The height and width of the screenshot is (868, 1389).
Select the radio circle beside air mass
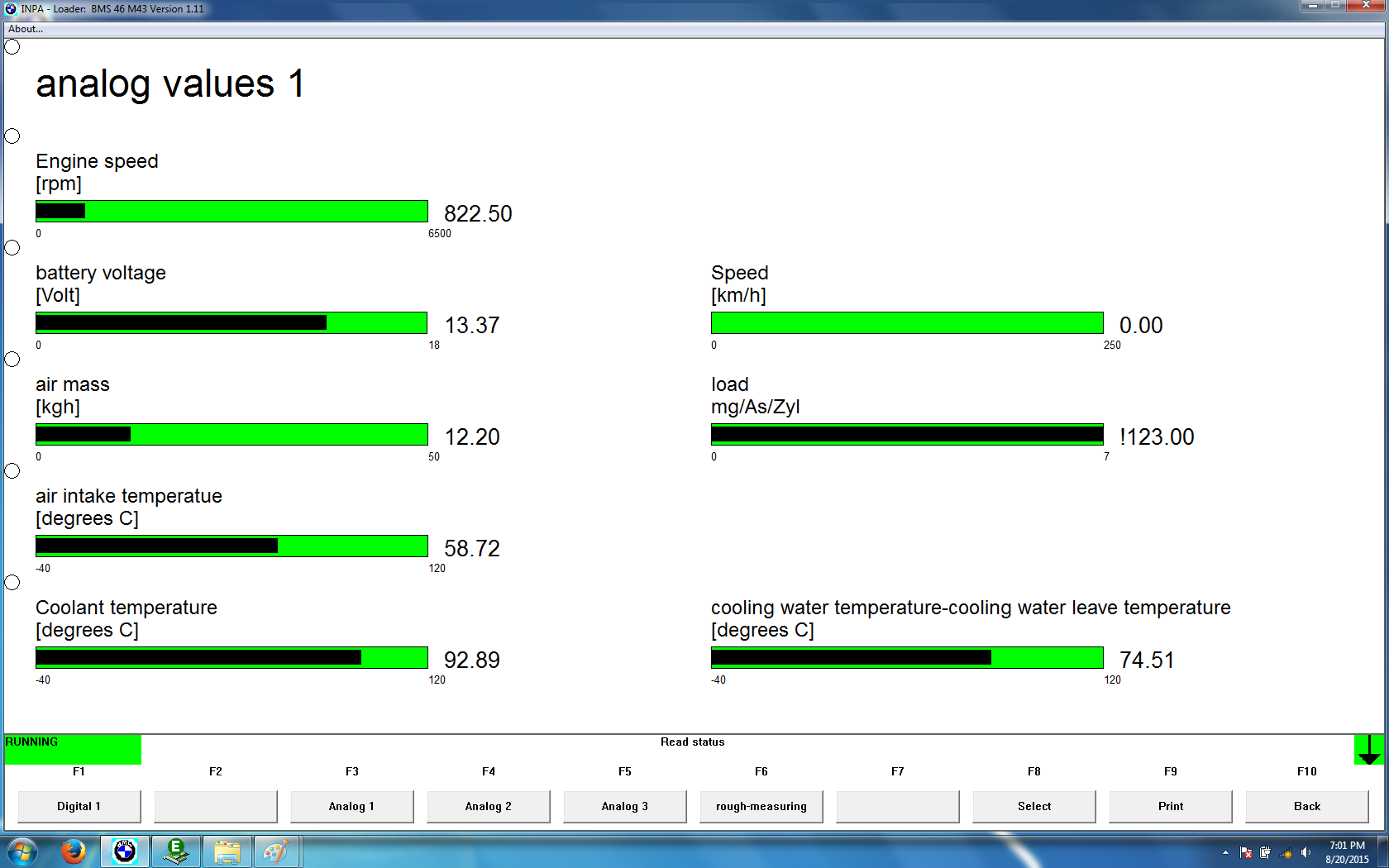pyautogui.click(x=12, y=360)
